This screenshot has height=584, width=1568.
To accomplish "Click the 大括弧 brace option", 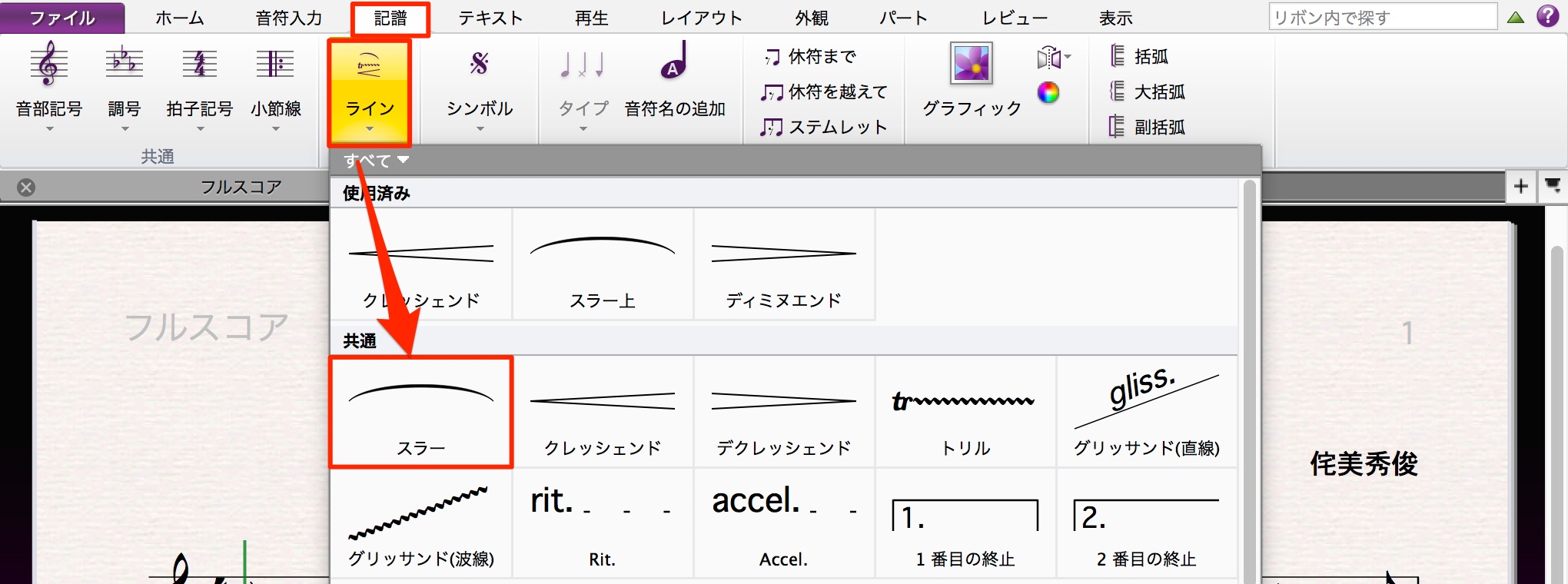I will (x=1148, y=92).
